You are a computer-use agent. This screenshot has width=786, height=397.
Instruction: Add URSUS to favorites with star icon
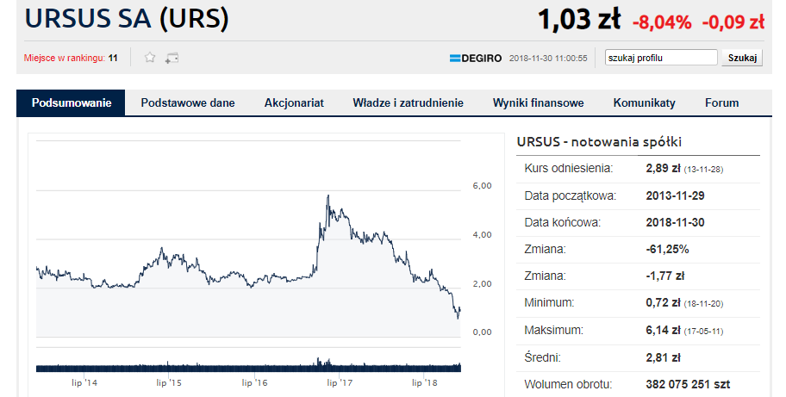pos(149,58)
